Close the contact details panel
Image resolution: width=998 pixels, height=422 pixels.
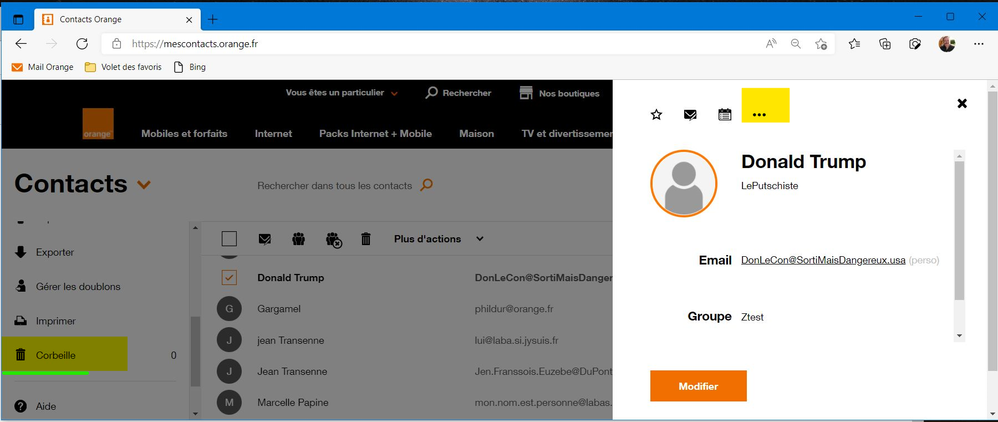tap(962, 103)
